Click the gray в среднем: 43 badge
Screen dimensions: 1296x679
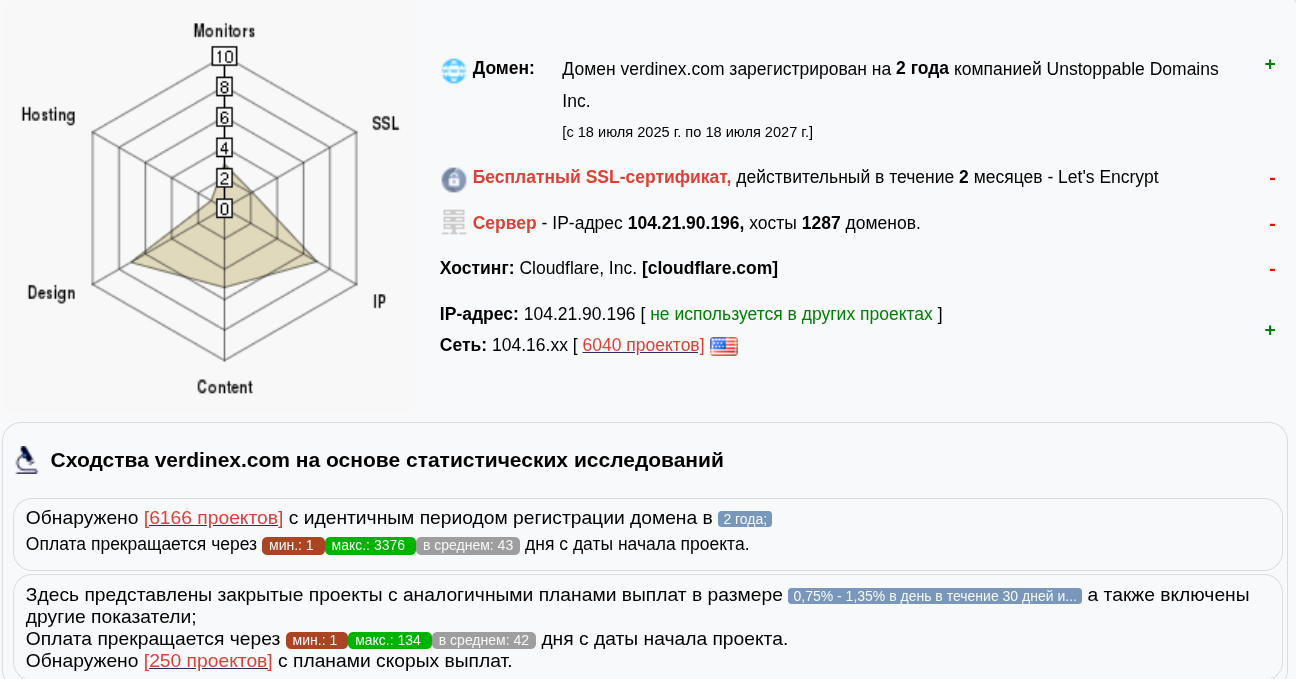click(x=469, y=546)
